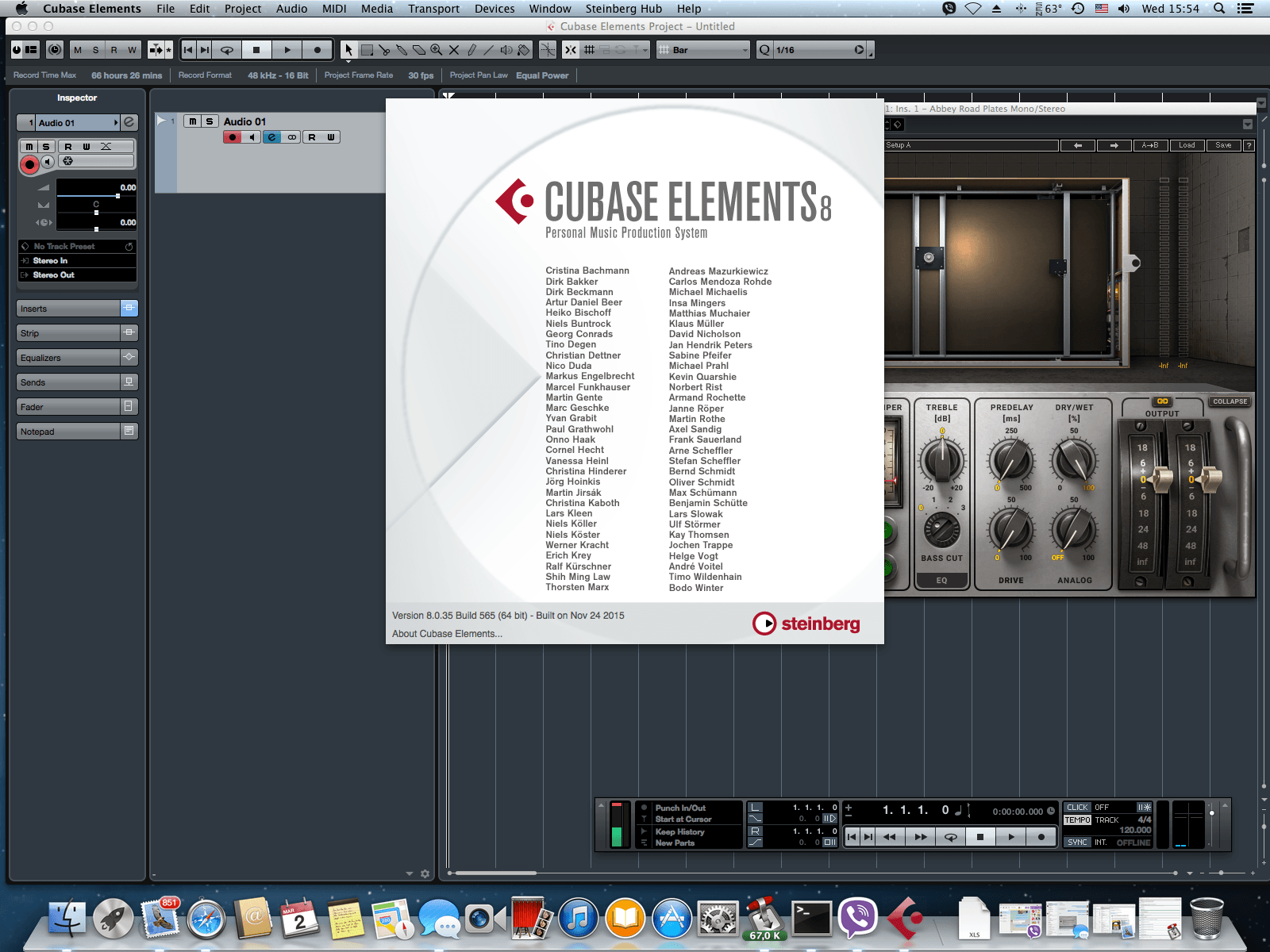
Task: Click the constrain delay compensation icon
Action: [x=55, y=50]
